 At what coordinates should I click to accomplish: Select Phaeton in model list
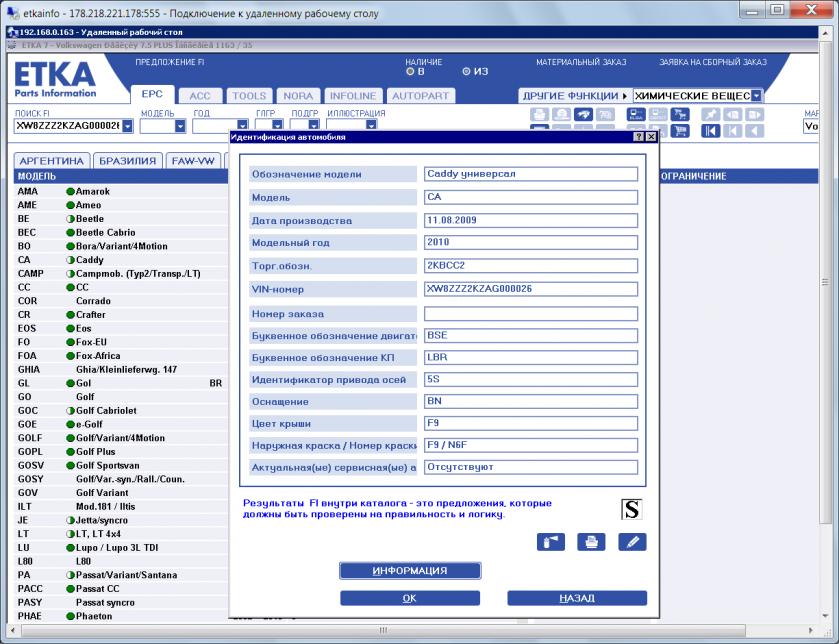[x=120, y=616]
